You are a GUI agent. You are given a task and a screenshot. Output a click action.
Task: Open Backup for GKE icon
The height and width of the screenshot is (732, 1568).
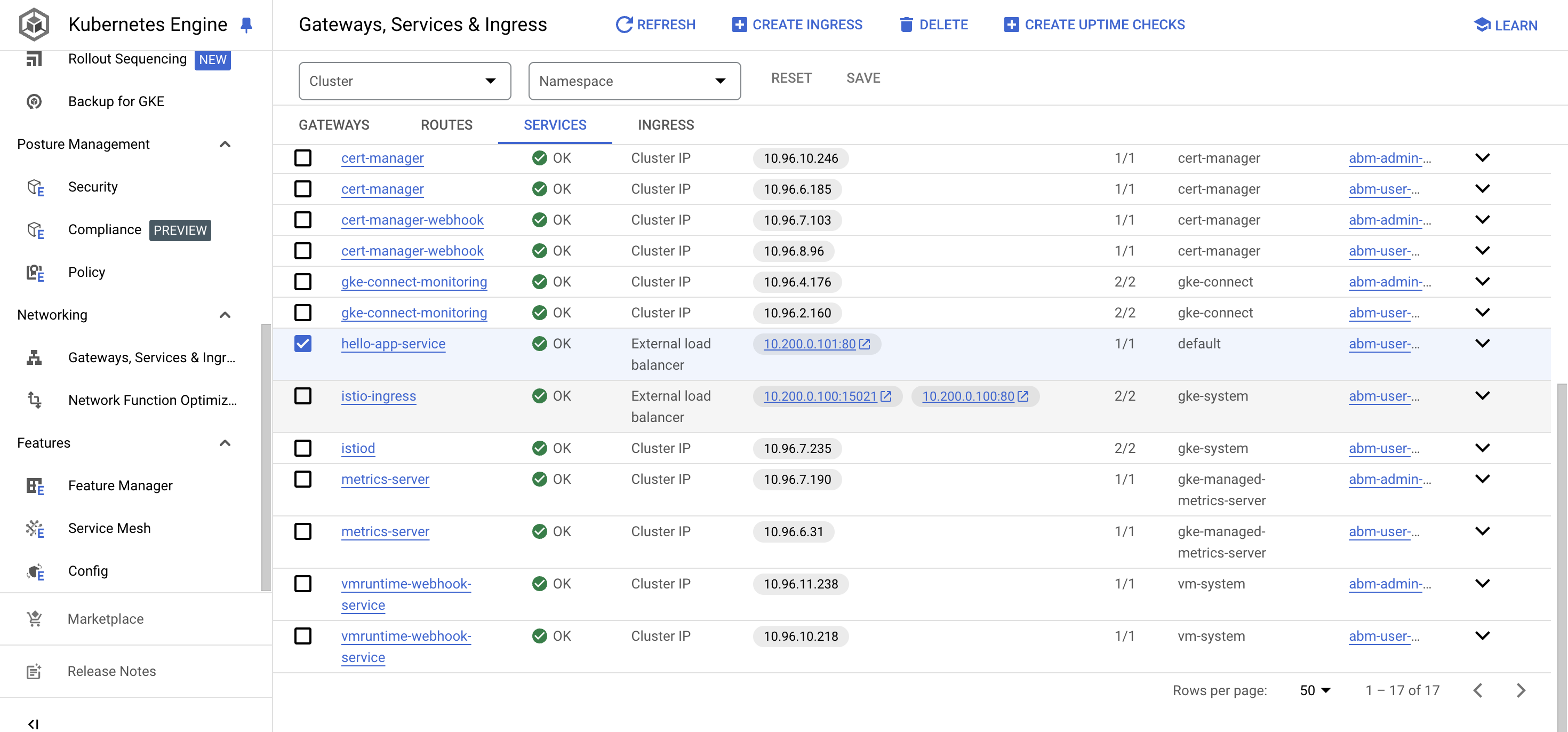coord(34,101)
